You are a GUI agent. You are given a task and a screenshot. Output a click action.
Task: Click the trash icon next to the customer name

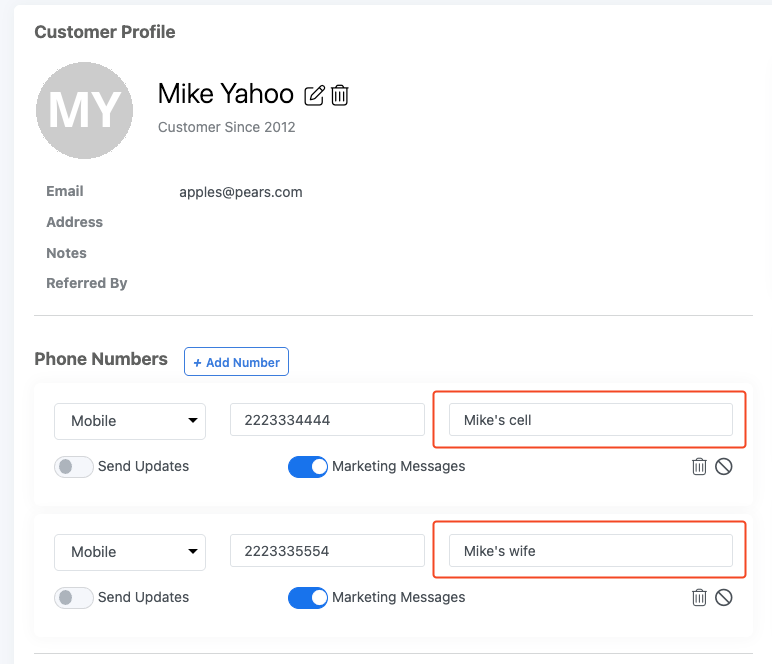[x=340, y=95]
